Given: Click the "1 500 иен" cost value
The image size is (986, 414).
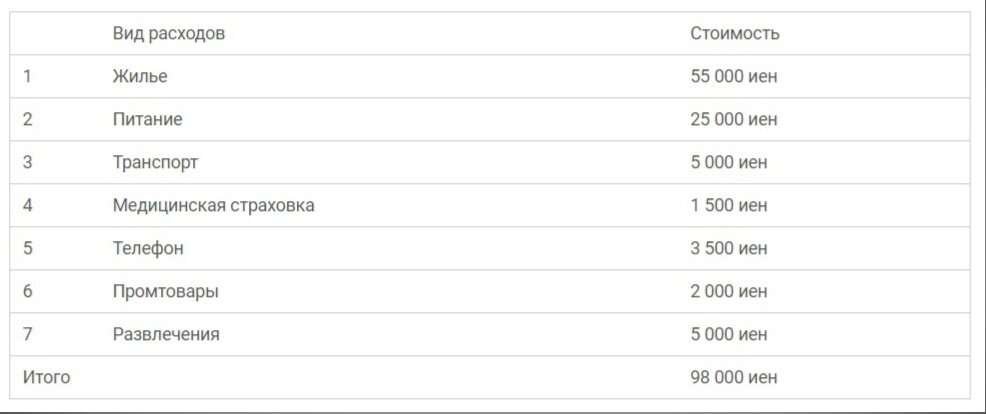Looking at the screenshot, I should coord(729,205).
